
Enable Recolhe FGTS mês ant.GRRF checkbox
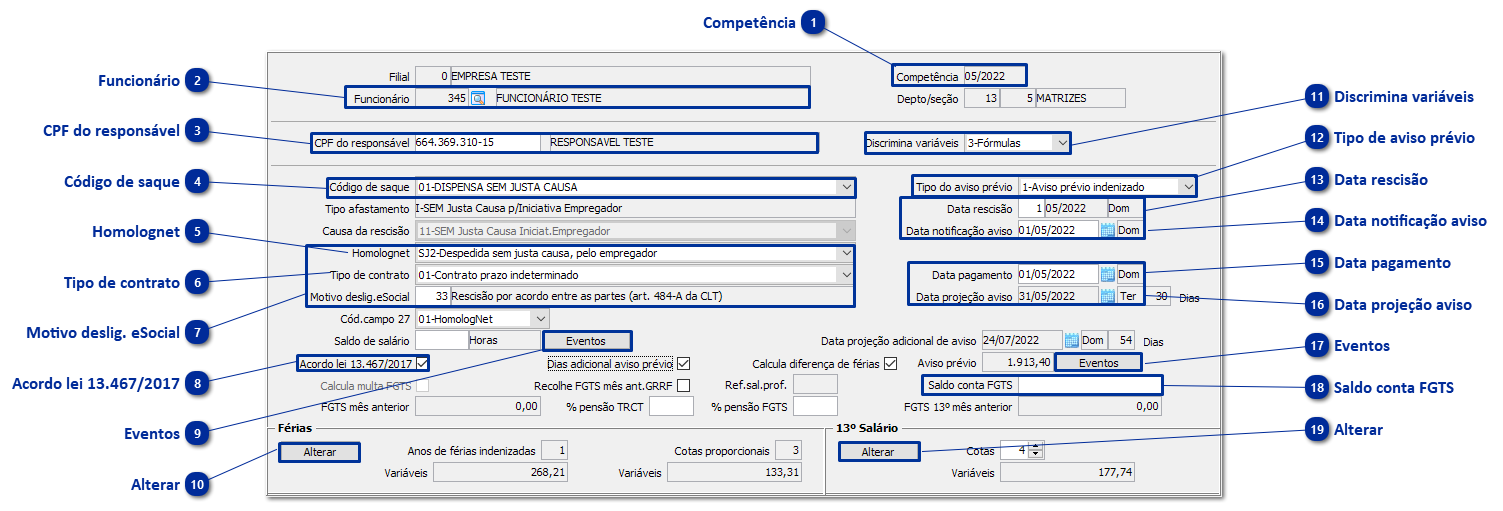tap(684, 385)
